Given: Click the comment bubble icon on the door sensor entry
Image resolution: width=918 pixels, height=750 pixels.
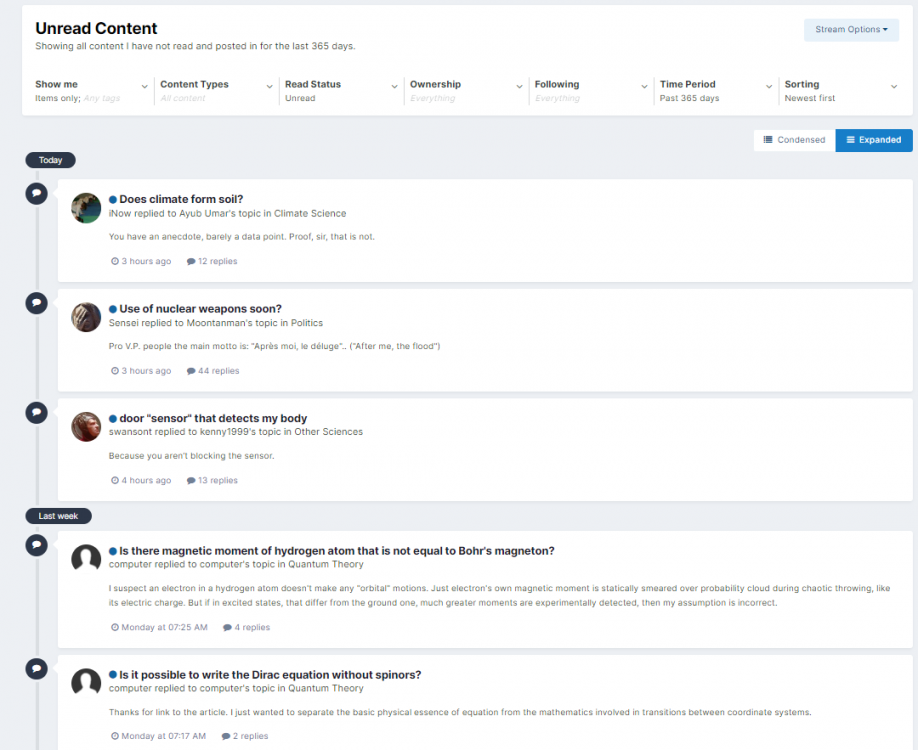Looking at the screenshot, I should pyautogui.click(x=36, y=412).
